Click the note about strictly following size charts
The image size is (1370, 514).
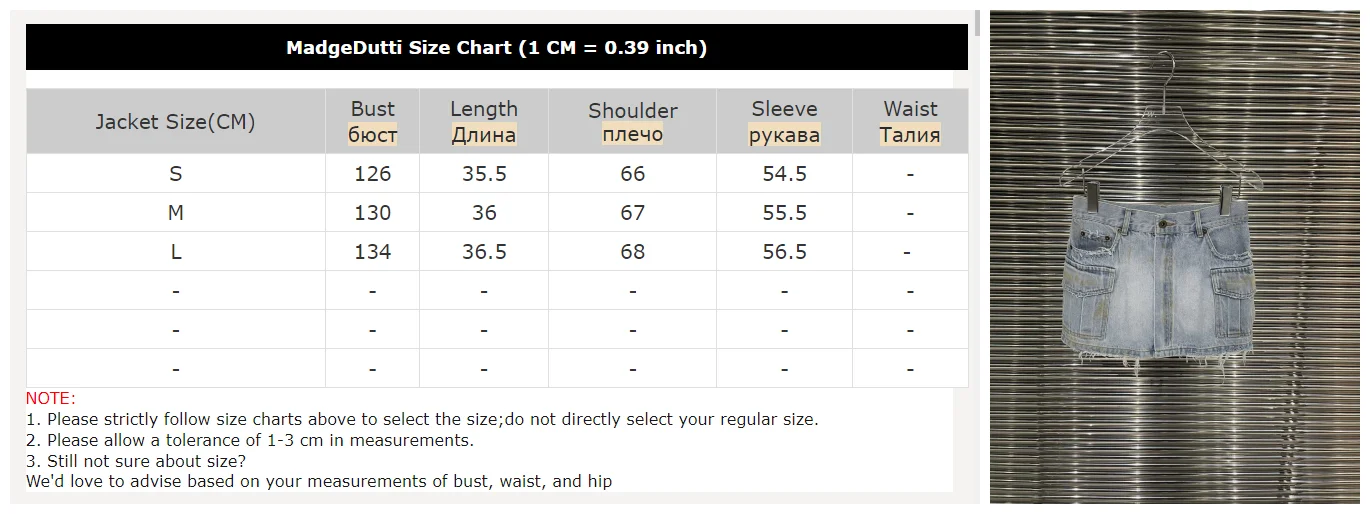pos(422,419)
